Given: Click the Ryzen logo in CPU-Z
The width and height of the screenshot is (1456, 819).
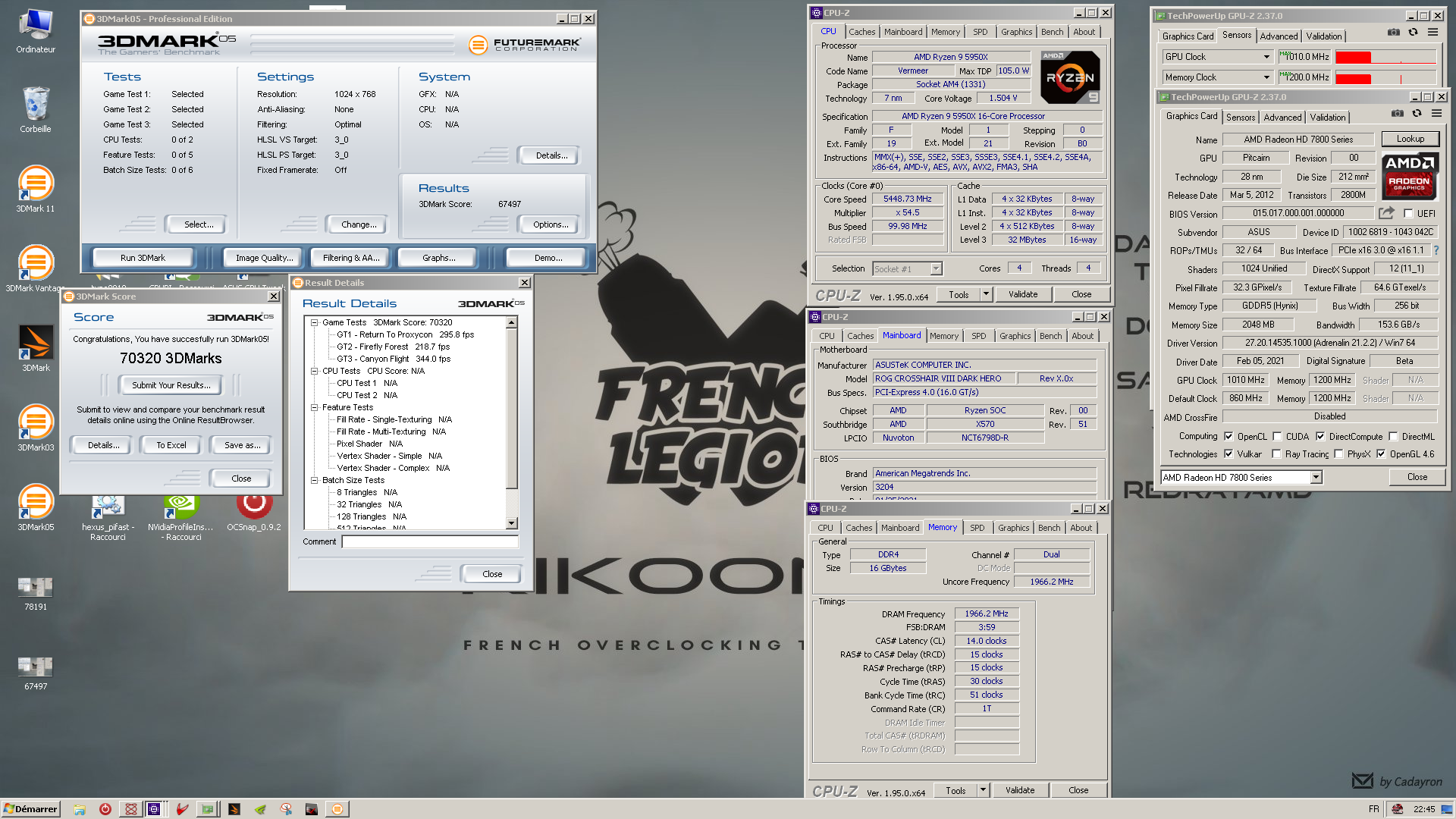Looking at the screenshot, I should [x=1070, y=77].
